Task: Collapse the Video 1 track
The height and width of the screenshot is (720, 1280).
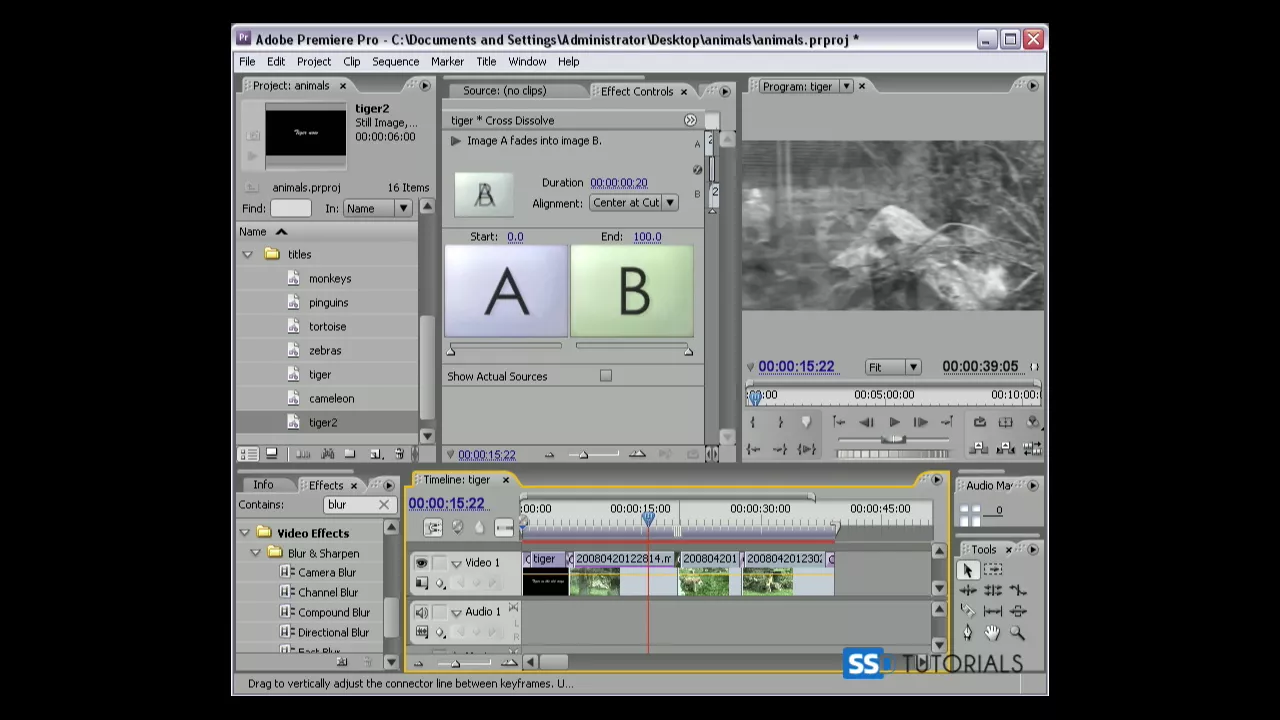Action: click(456, 564)
